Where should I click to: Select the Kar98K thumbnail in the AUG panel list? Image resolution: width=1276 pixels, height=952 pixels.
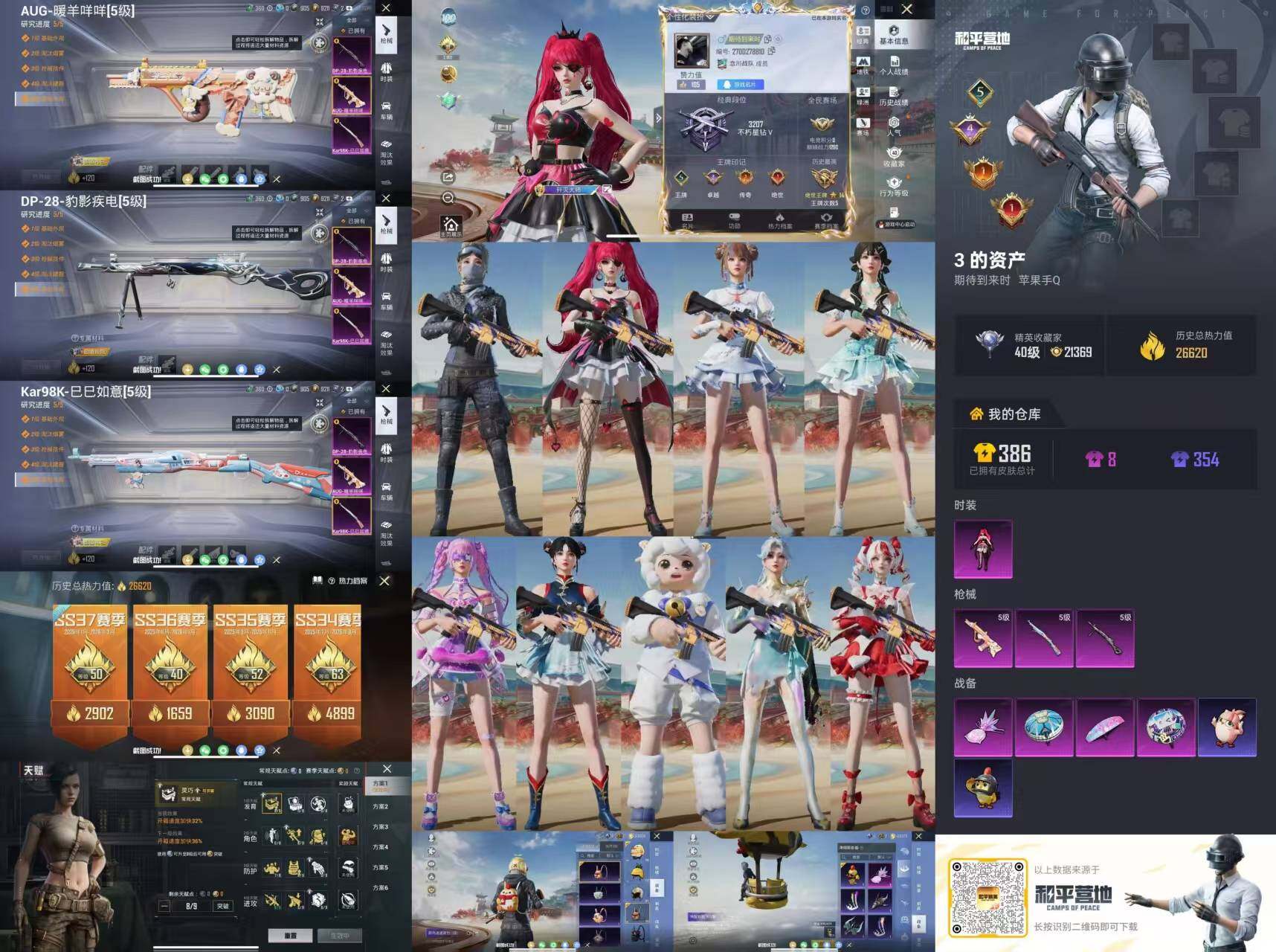[351, 135]
